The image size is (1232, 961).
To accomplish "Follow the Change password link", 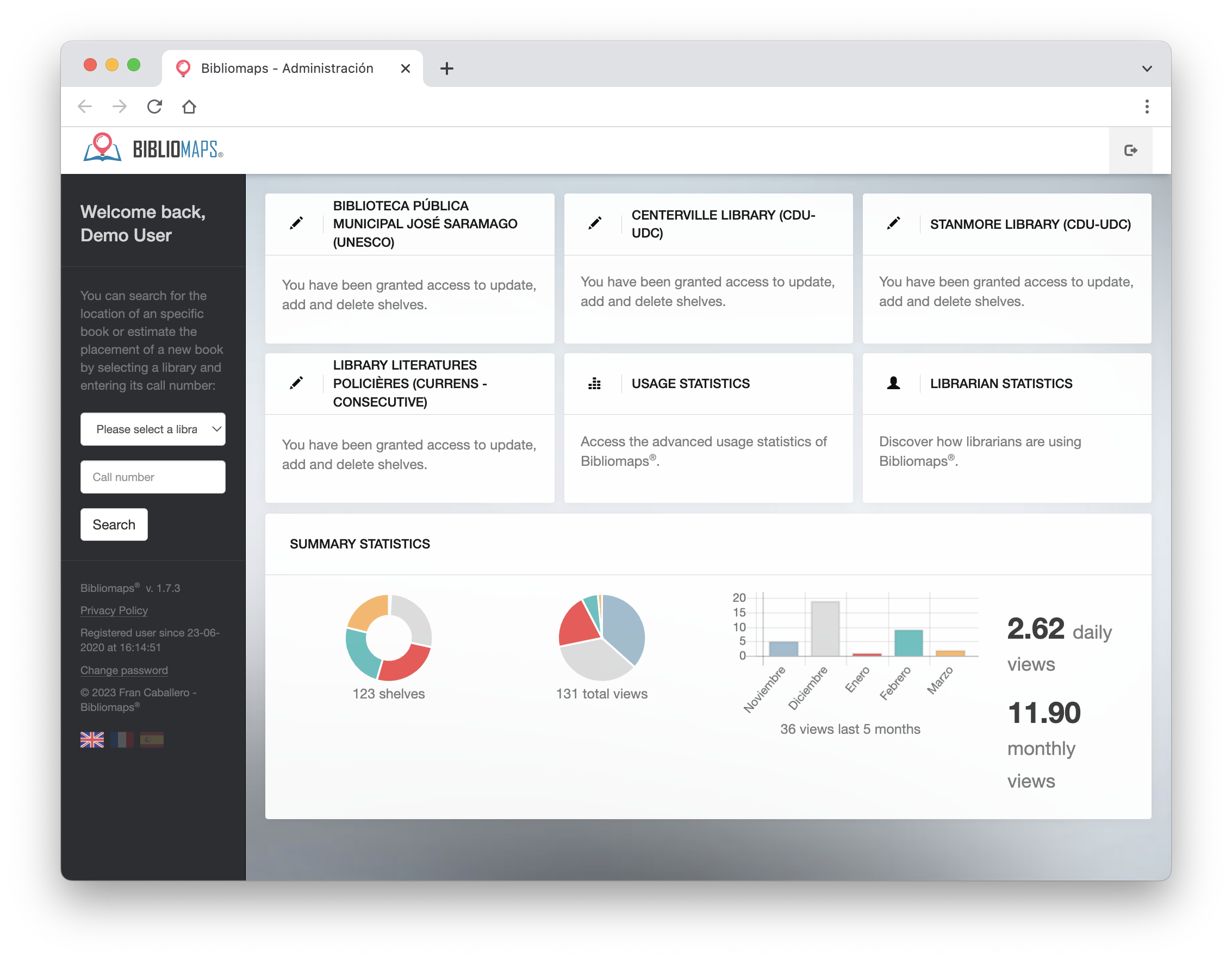I will point(123,670).
